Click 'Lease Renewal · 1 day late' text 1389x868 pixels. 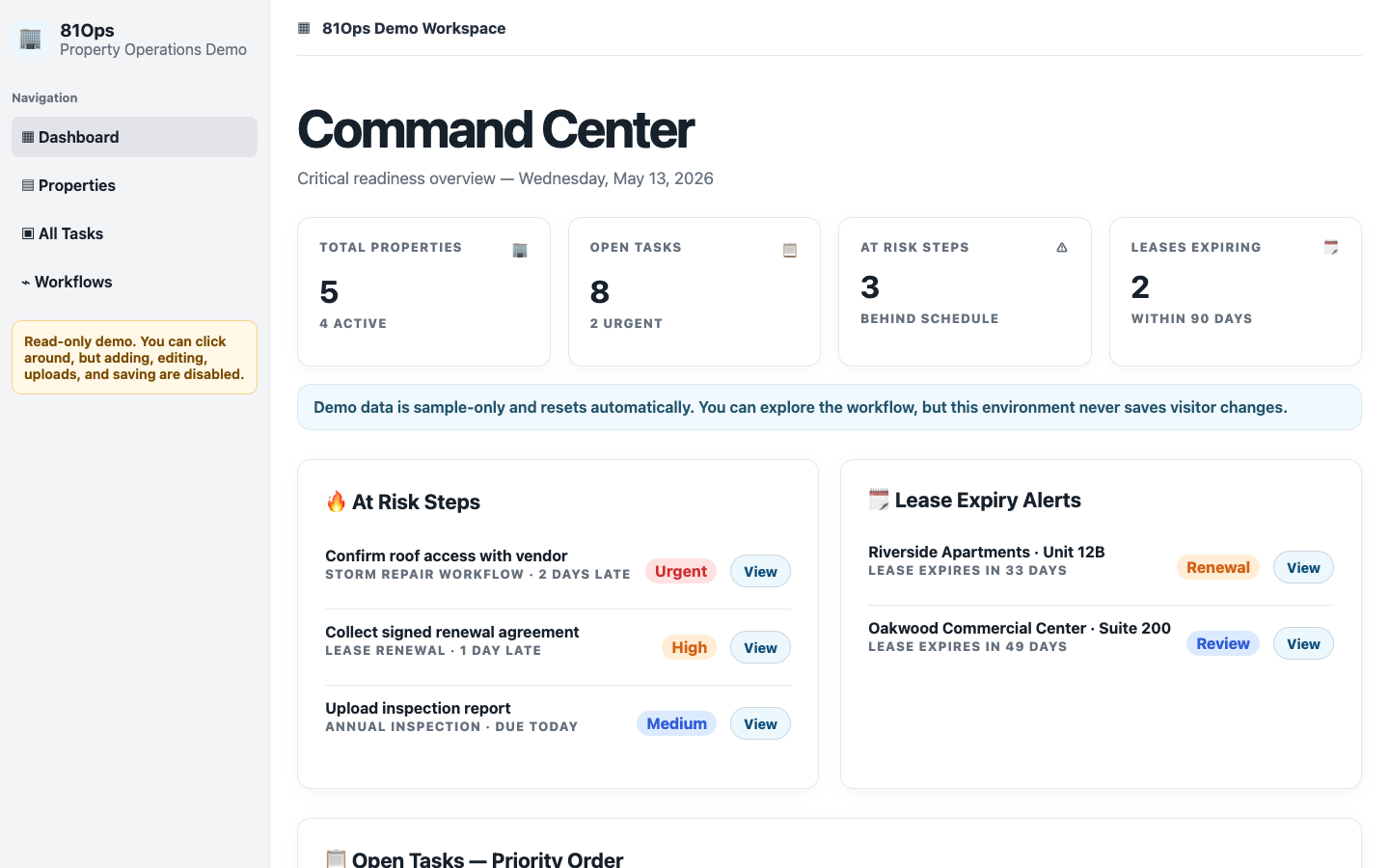click(433, 651)
